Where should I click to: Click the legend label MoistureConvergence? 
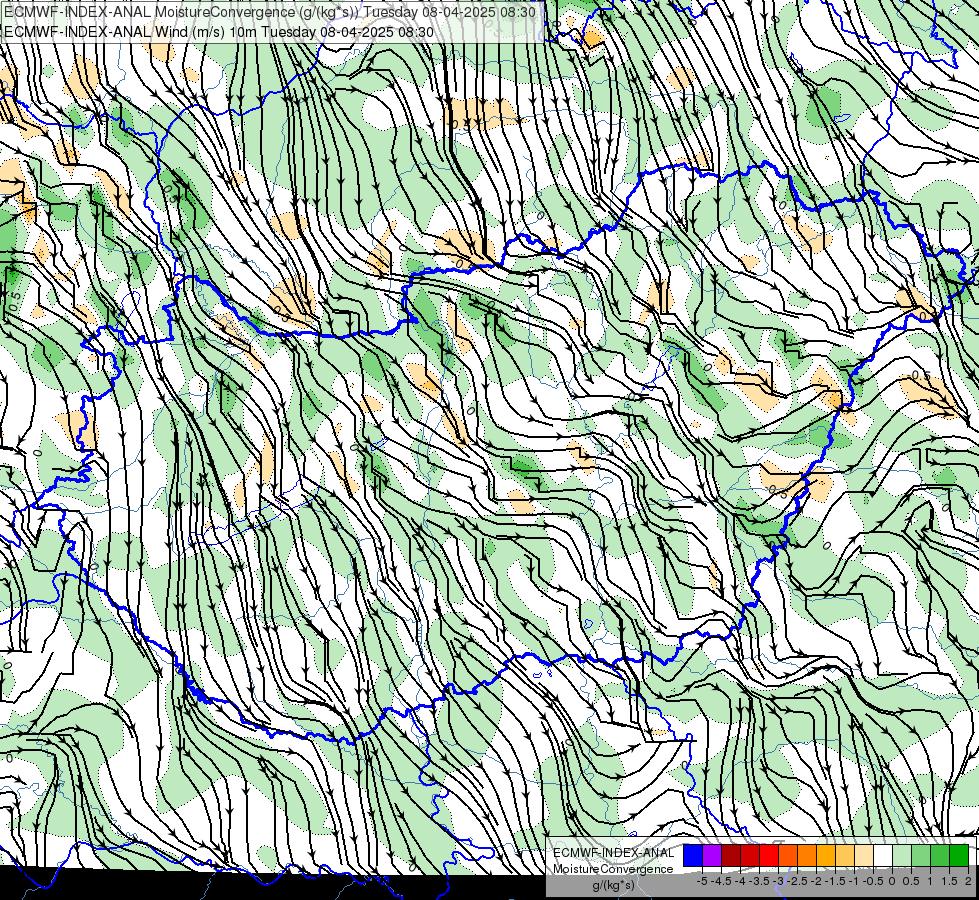tap(613, 869)
